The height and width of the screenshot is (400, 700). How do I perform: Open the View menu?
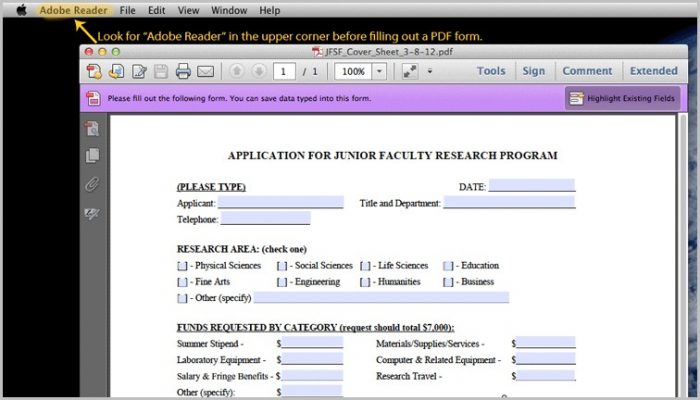point(188,10)
